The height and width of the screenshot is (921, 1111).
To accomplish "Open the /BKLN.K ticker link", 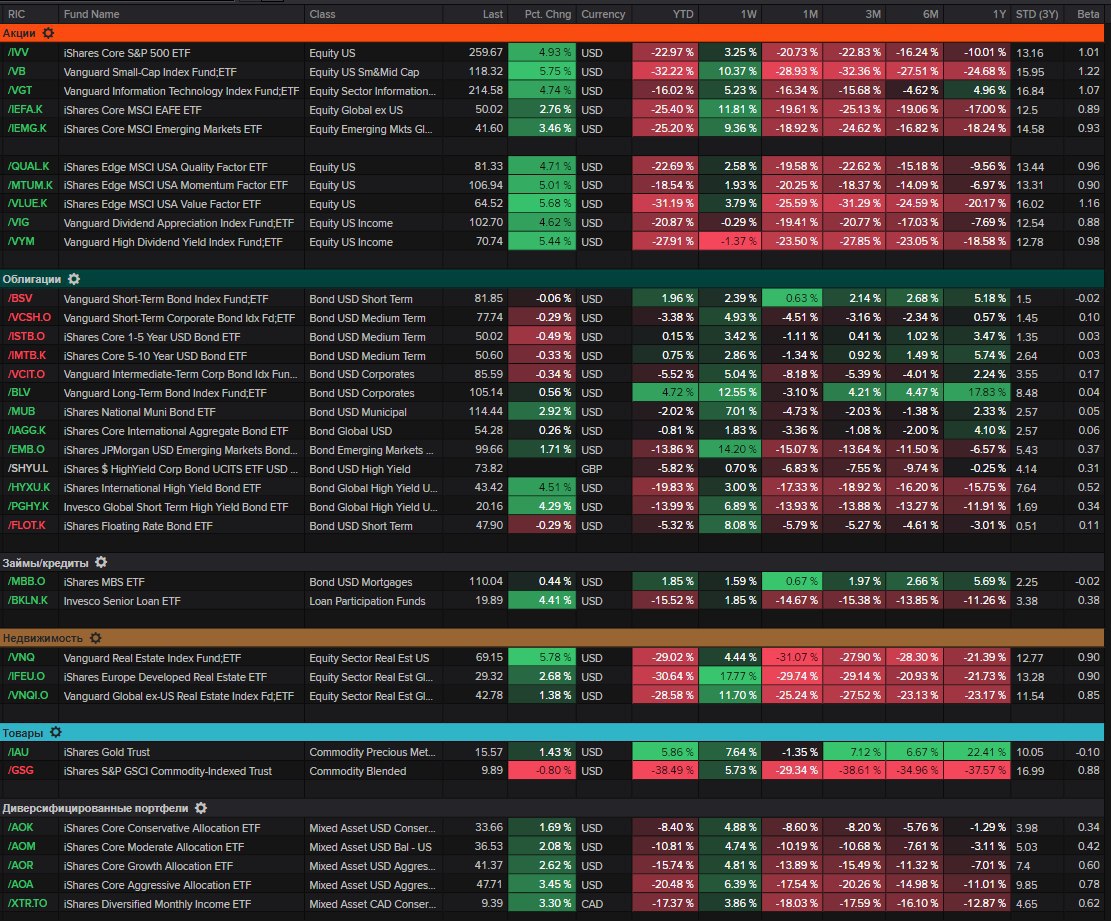I will coord(28,600).
